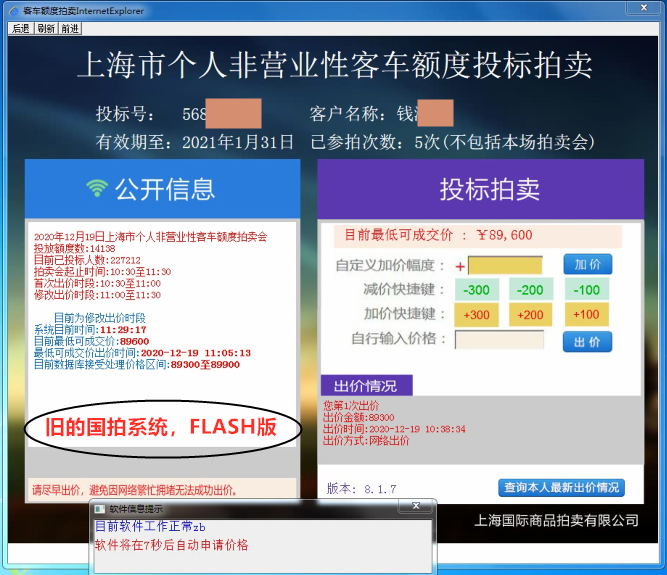
Task: Click the 刷新 refresh button
Action: 46,28
